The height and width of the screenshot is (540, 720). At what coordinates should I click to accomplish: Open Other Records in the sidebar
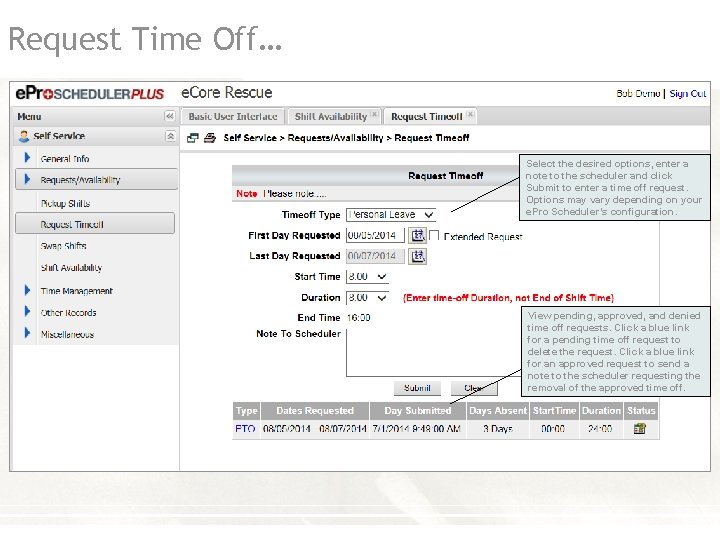click(x=68, y=313)
